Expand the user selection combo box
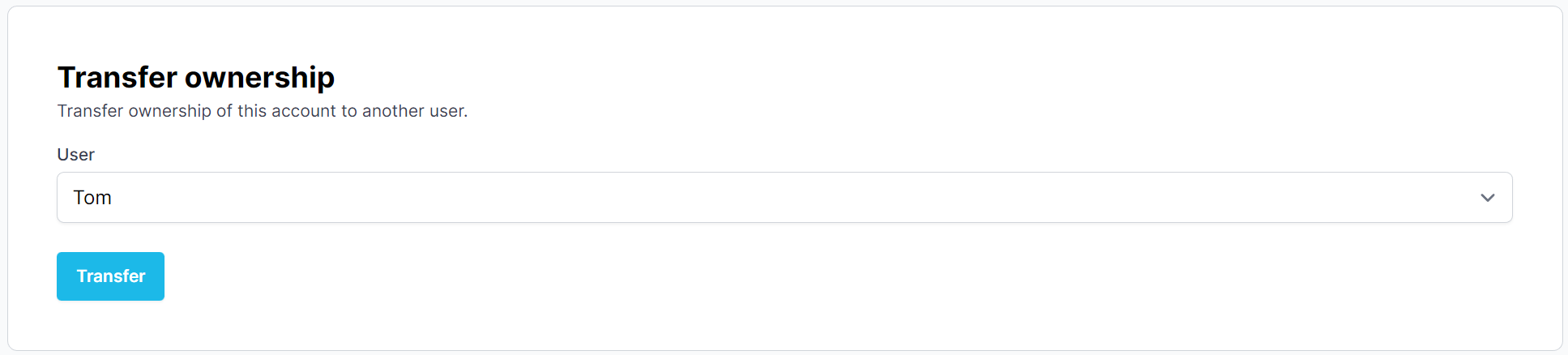 pyautogui.click(x=784, y=197)
